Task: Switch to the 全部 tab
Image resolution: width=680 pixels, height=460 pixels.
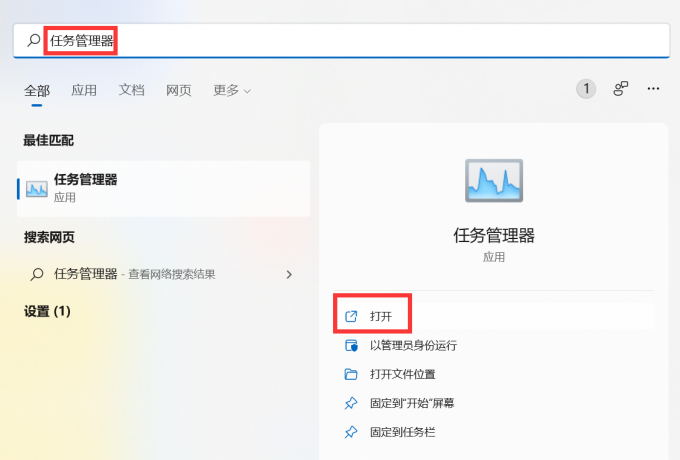Action: pyautogui.click(x=37, y=91)
